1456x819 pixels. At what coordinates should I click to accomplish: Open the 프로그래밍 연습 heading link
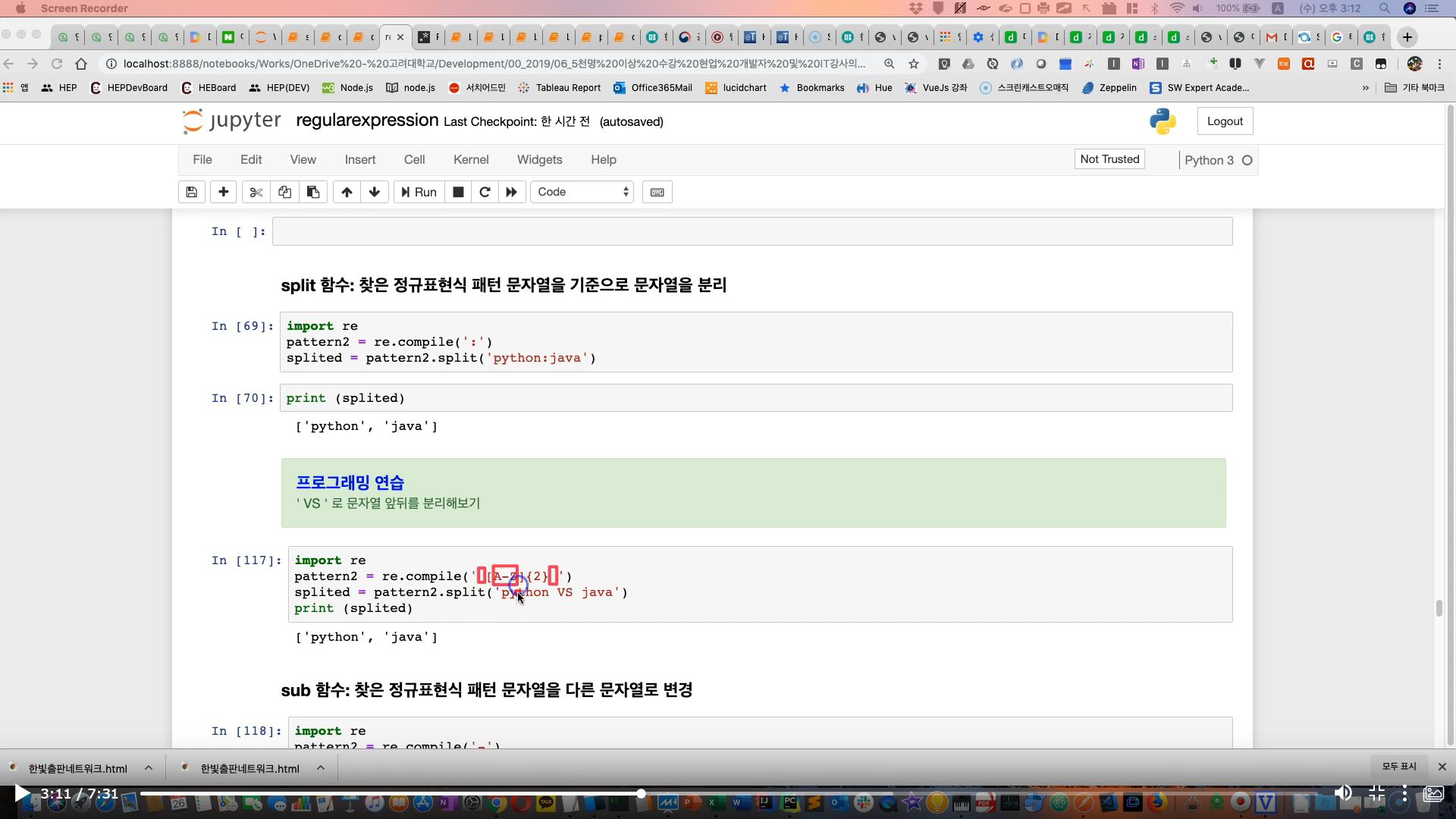350,482
